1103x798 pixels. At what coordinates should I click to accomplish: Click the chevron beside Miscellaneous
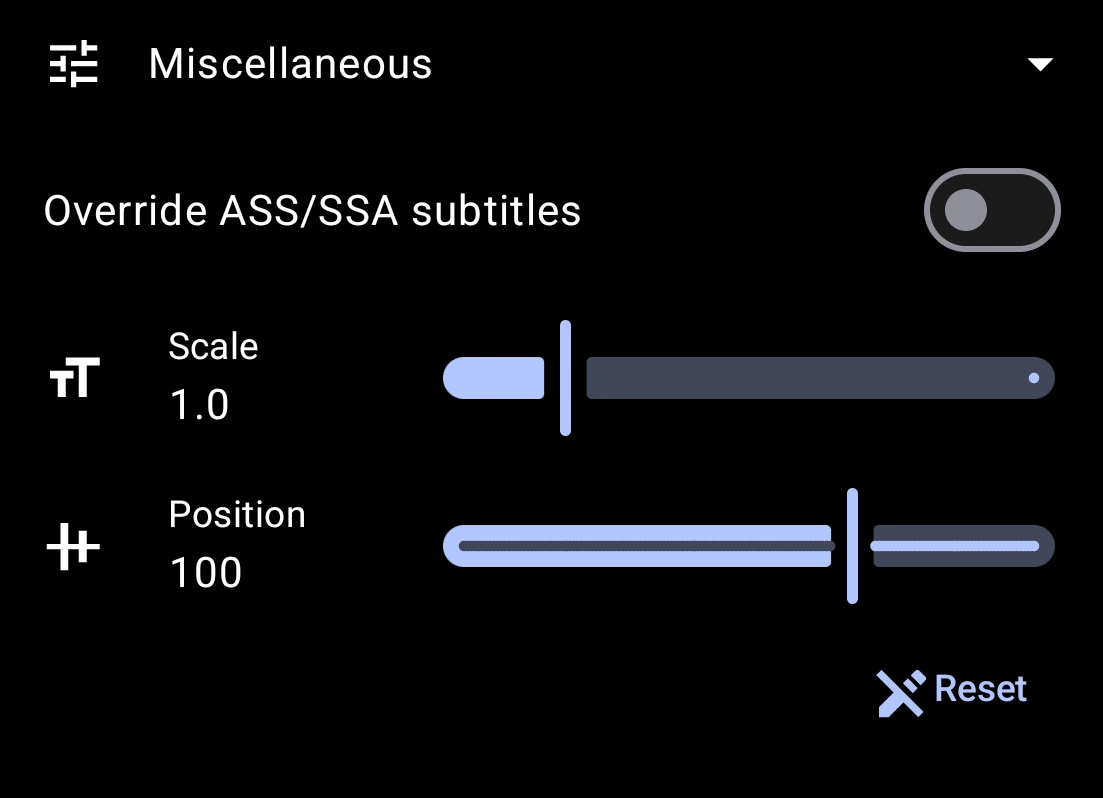pyautogui.click(x=1040, y=63)
